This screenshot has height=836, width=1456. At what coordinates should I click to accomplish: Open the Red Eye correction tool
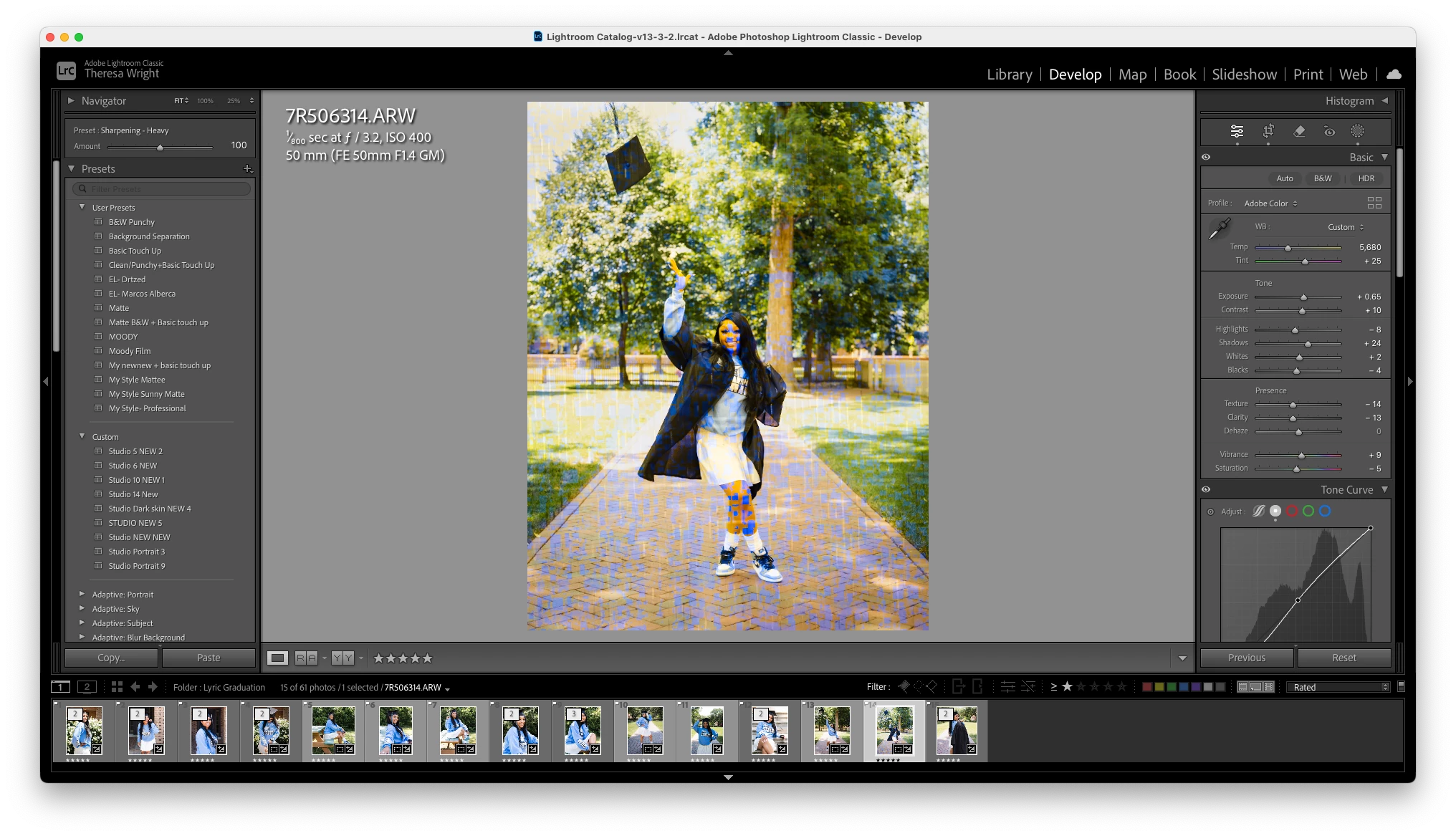point(1329,131)
